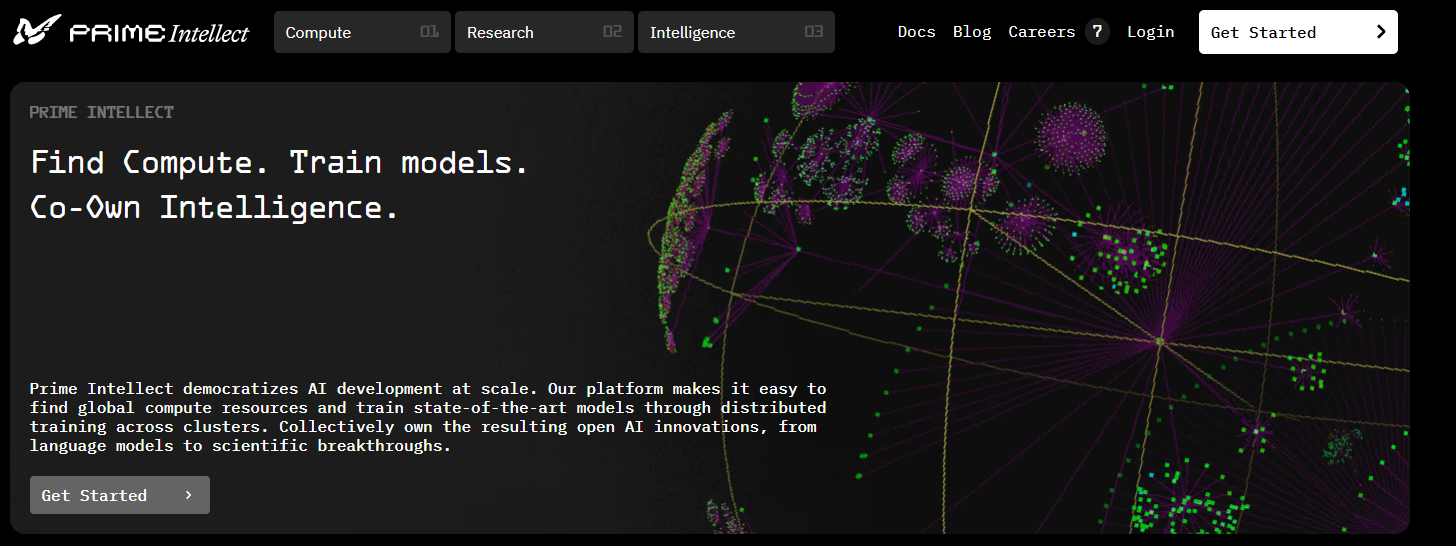Click the gray Get Started hero button

[120, 495]
